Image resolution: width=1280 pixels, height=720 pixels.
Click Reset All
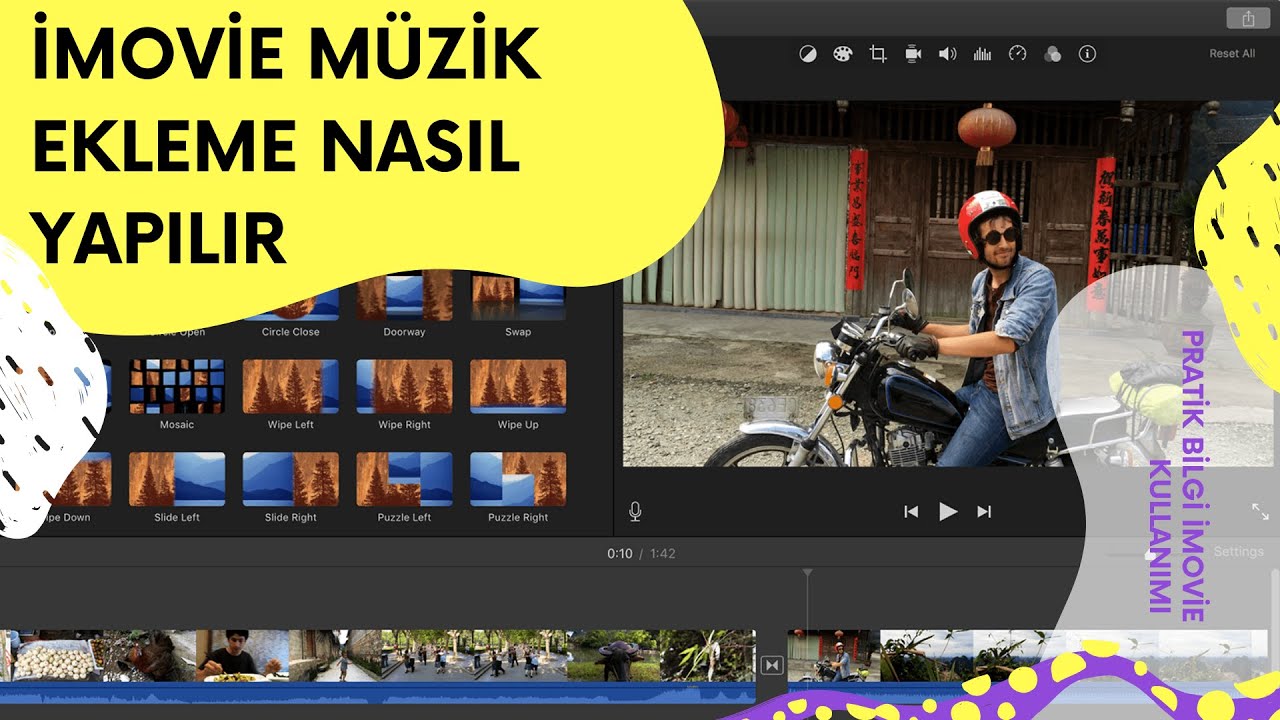[1232, 54]
